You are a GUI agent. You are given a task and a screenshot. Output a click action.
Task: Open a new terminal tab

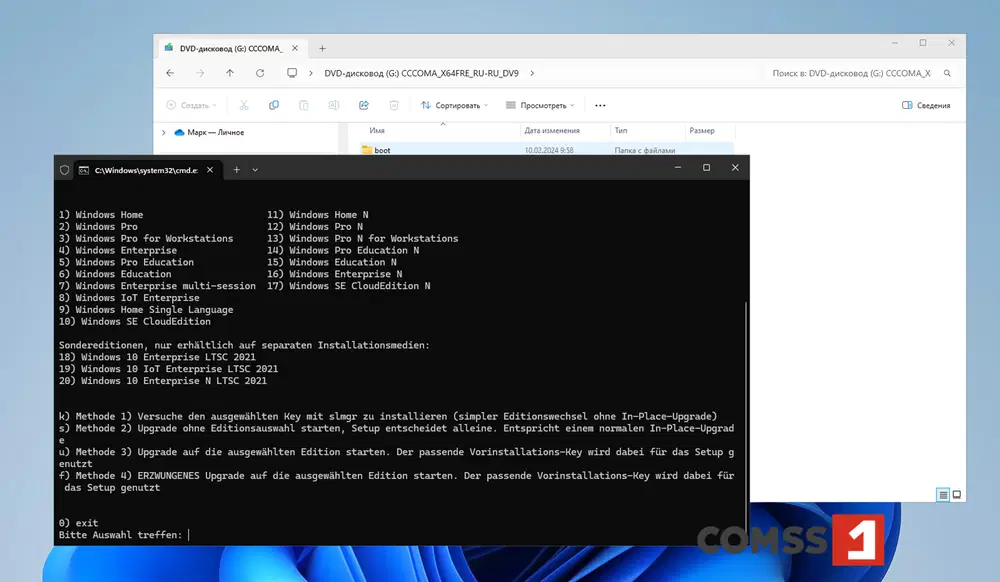[237, 170]
